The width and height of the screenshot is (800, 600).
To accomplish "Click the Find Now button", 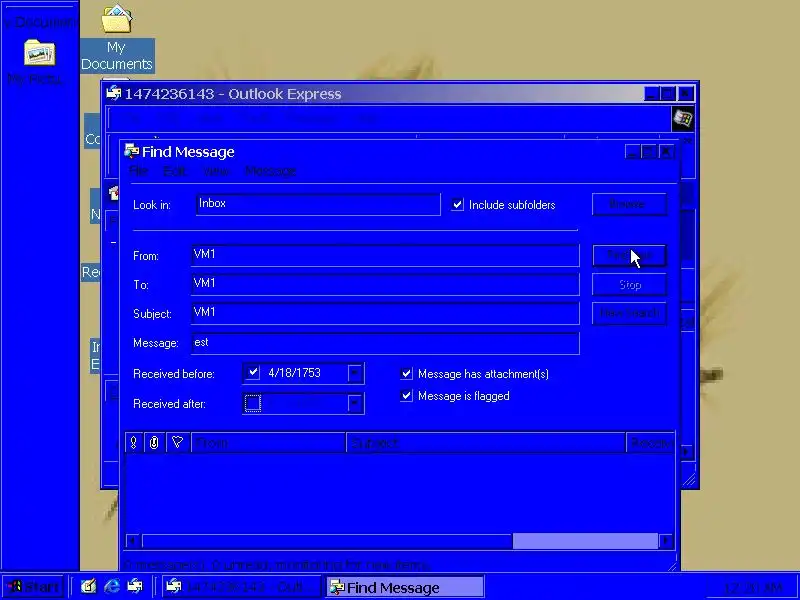I will click(x=629, y=255).
